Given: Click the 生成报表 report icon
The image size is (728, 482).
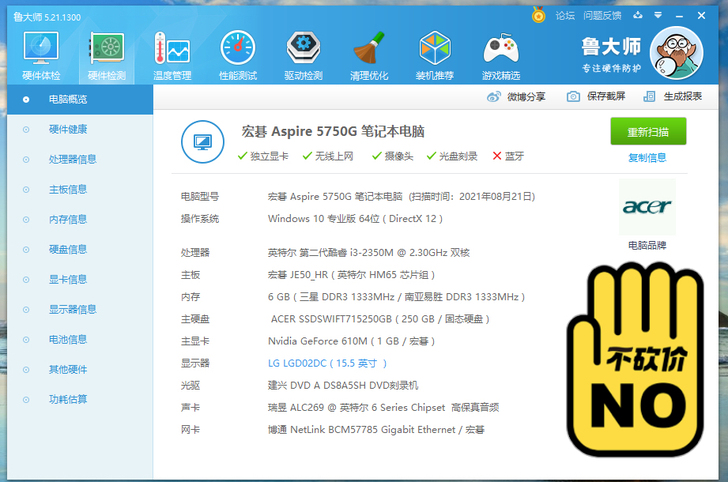Looking at the screenshot, I should [x=649, y=97].
